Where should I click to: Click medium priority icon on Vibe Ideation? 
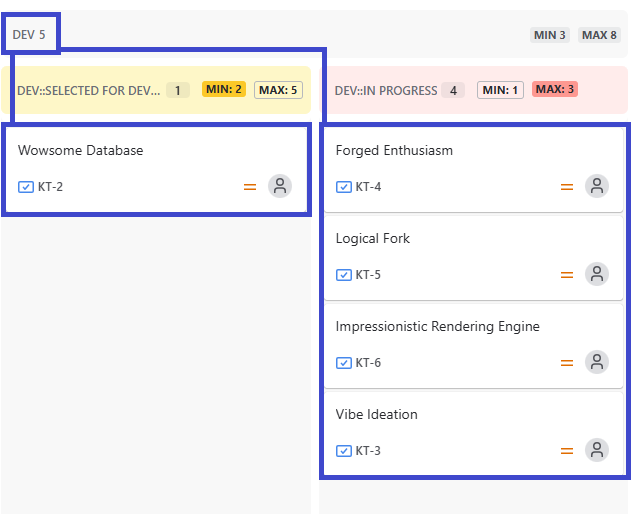click(x=567, y=450)
